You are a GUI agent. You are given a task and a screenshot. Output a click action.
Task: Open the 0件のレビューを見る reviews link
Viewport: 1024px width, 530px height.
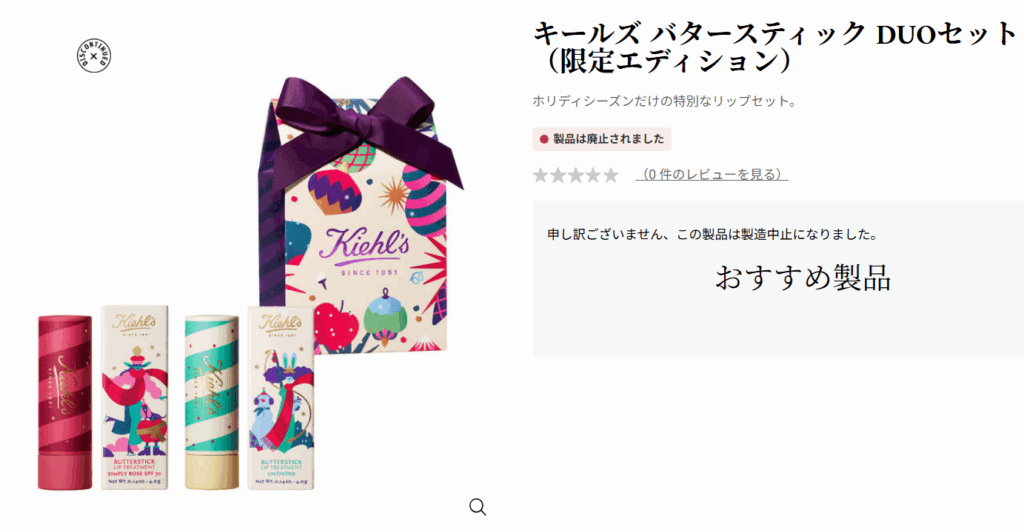(x=712, y=174)
